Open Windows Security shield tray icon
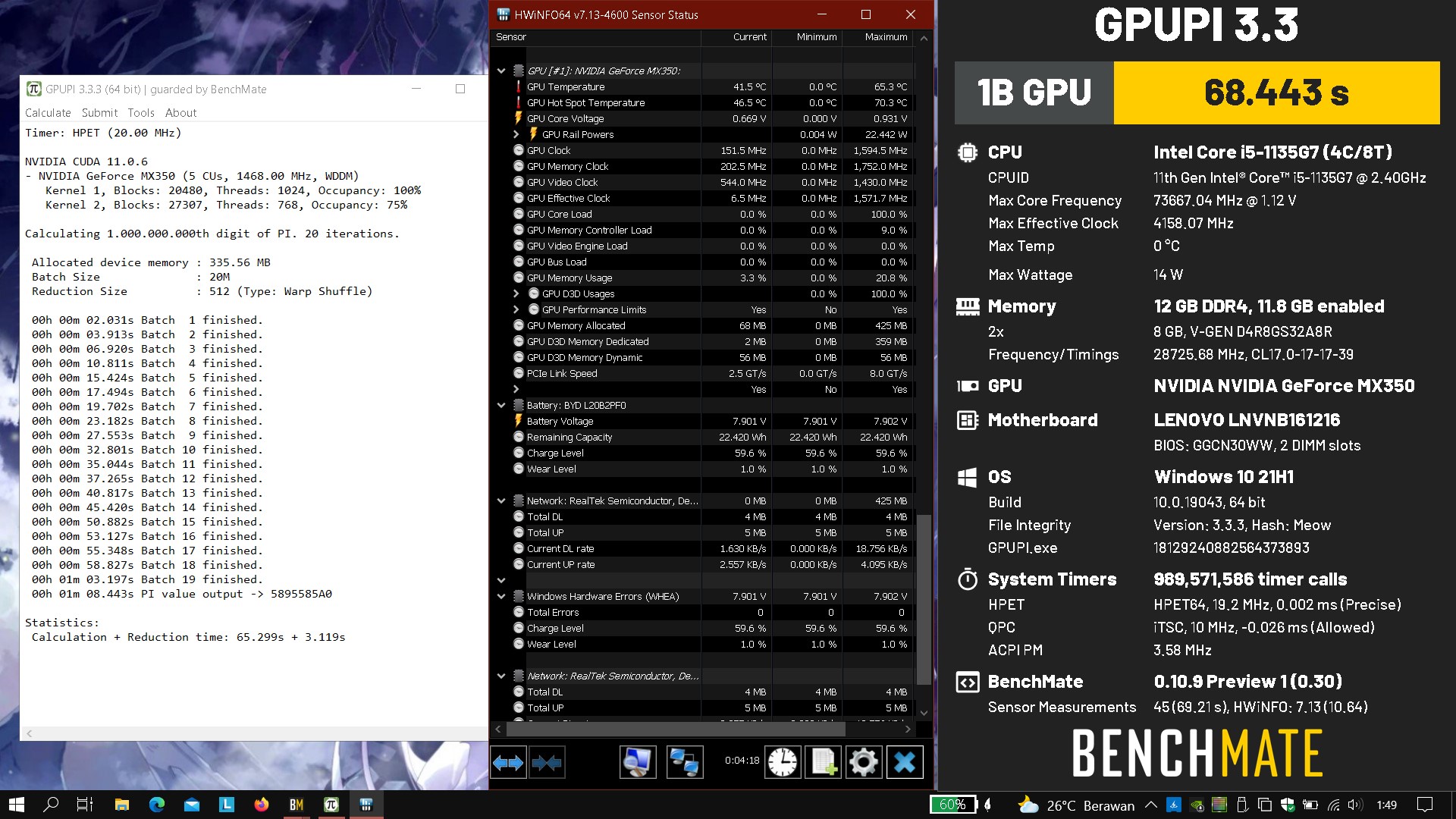The width and height of the screenshot is (1456, 819). point(1288,805)
